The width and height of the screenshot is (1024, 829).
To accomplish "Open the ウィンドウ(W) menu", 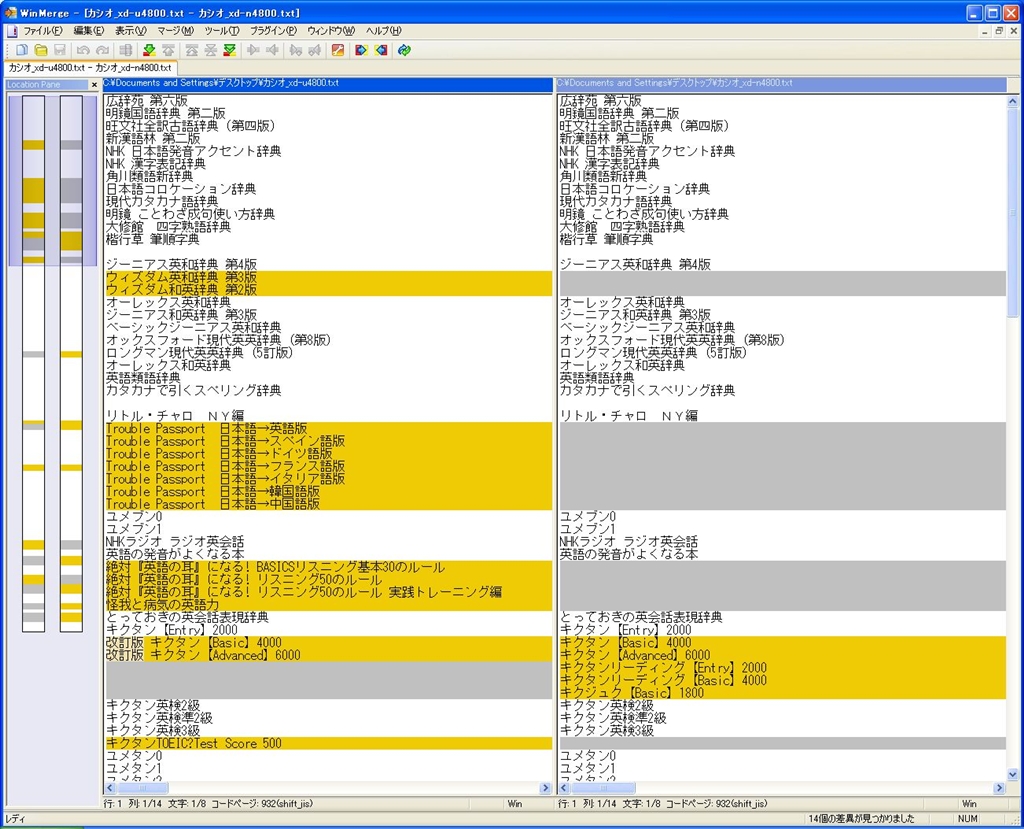I will [x=331, y=31].
